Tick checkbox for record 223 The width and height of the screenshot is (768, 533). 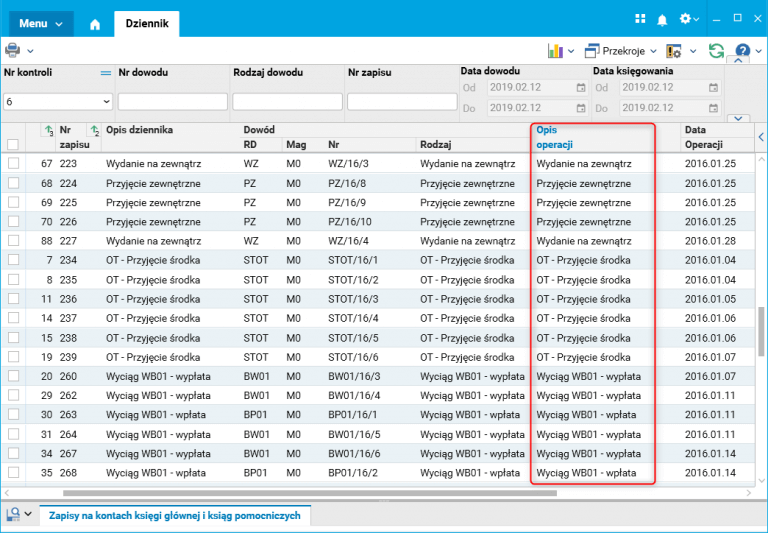(13, 163)
